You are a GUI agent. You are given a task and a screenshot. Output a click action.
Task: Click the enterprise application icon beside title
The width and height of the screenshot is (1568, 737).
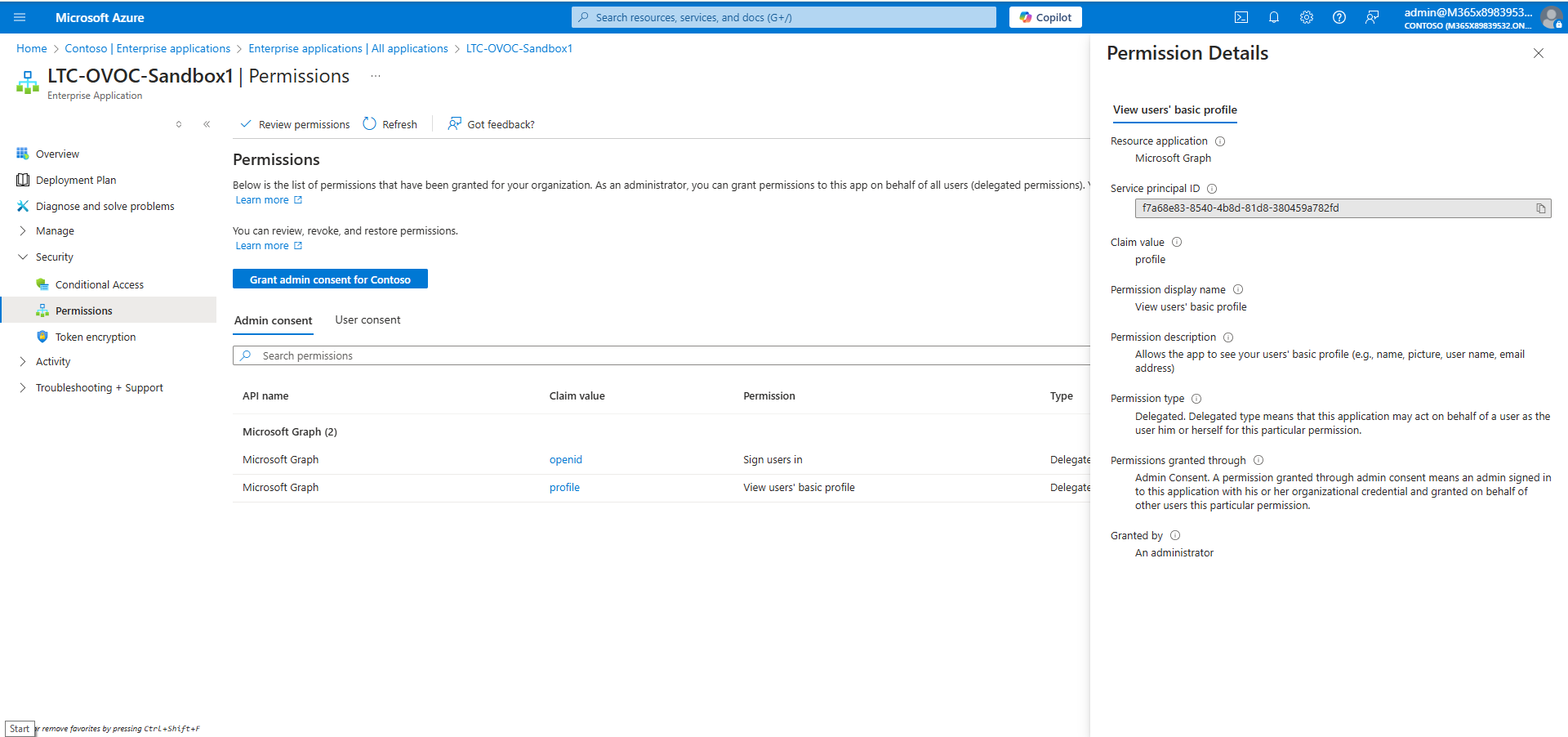tap(28, 83)
